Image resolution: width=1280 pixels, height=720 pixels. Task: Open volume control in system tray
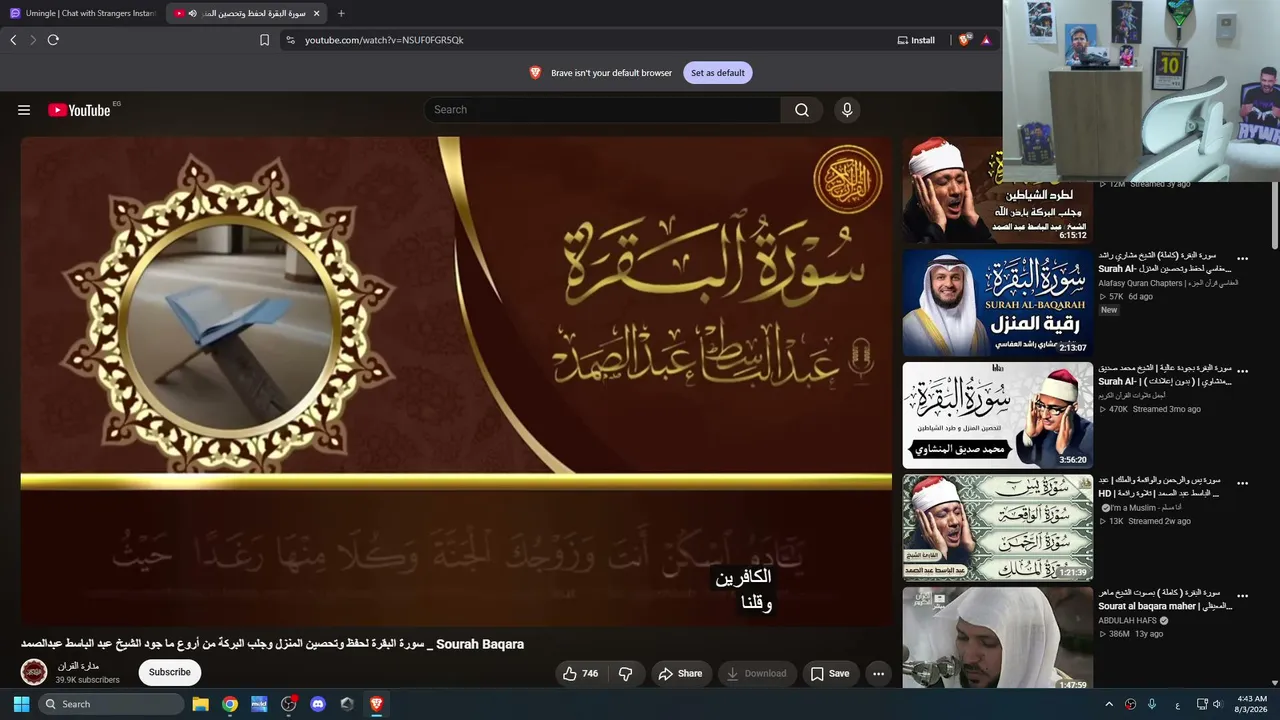coord(1217,704)
